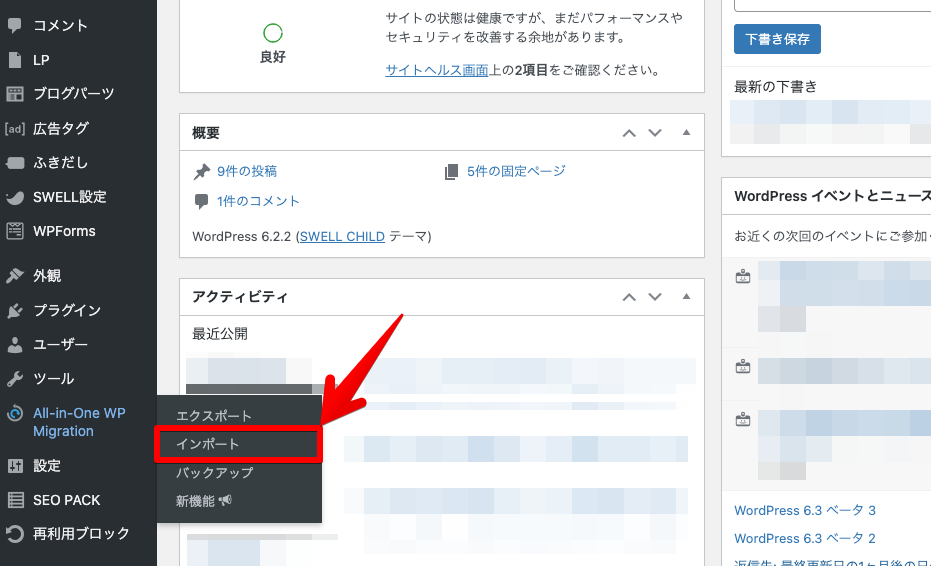Select バックアップ in the migration submenu
This screenshot has height=566, width=931.
pos(214,473)
